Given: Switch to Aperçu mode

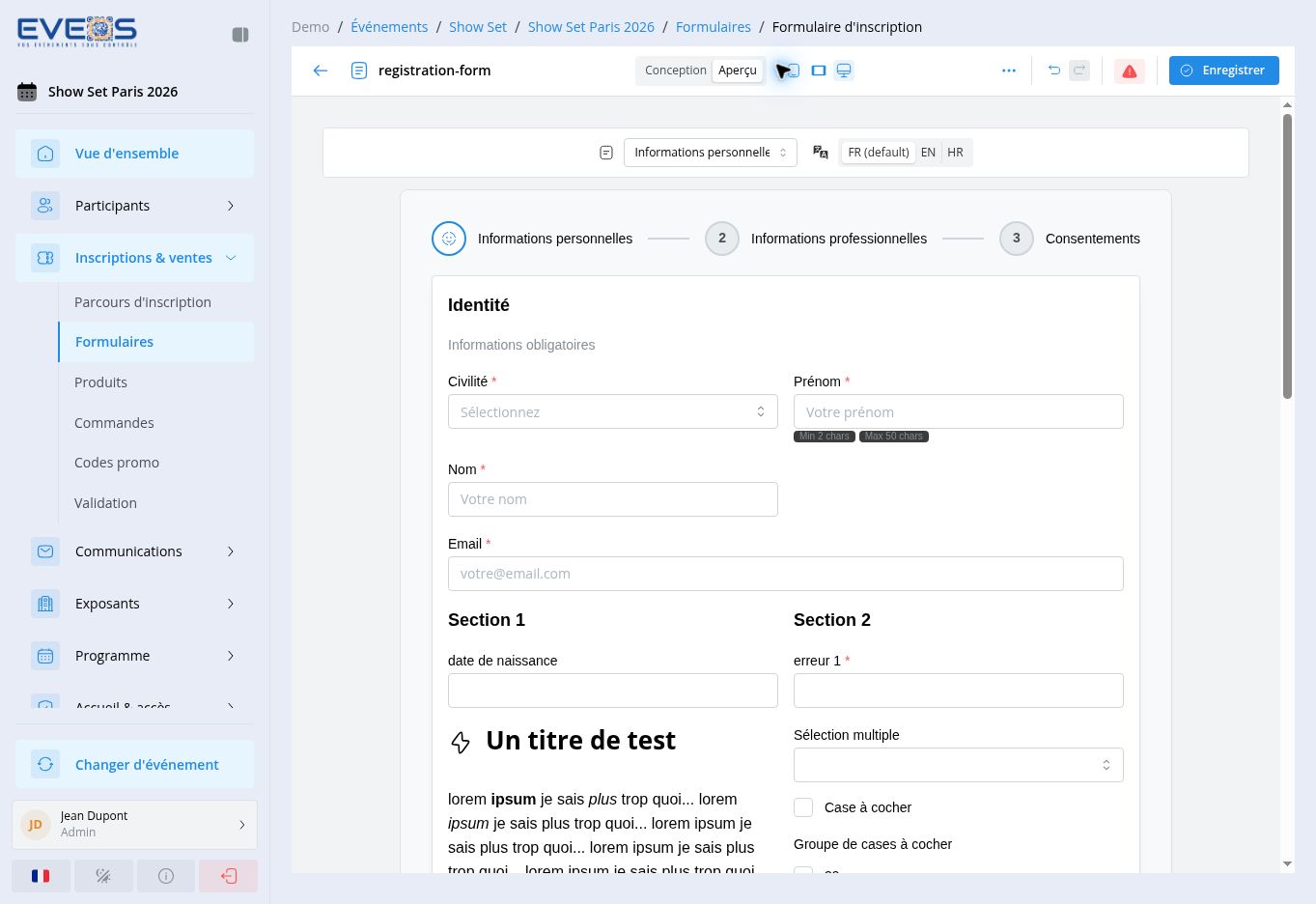Looking at the screenshot, I should 738,71.
